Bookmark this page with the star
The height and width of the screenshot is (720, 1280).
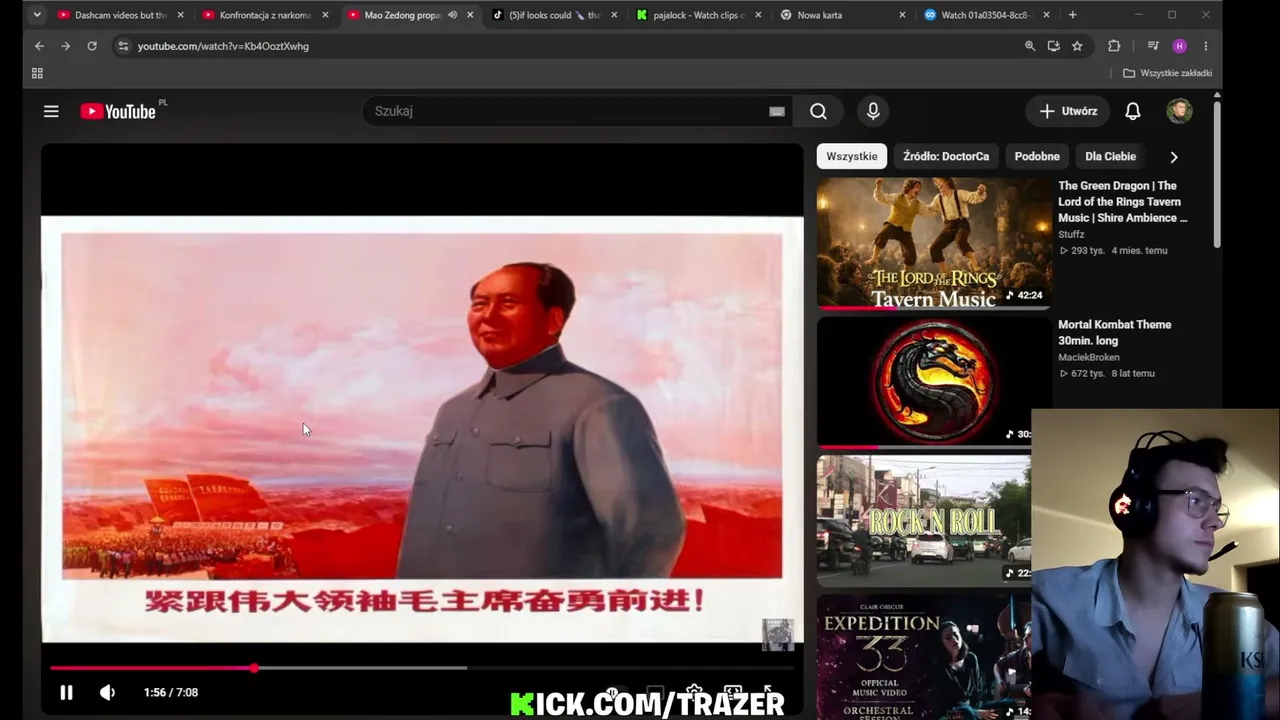[x=1077, y=46]
